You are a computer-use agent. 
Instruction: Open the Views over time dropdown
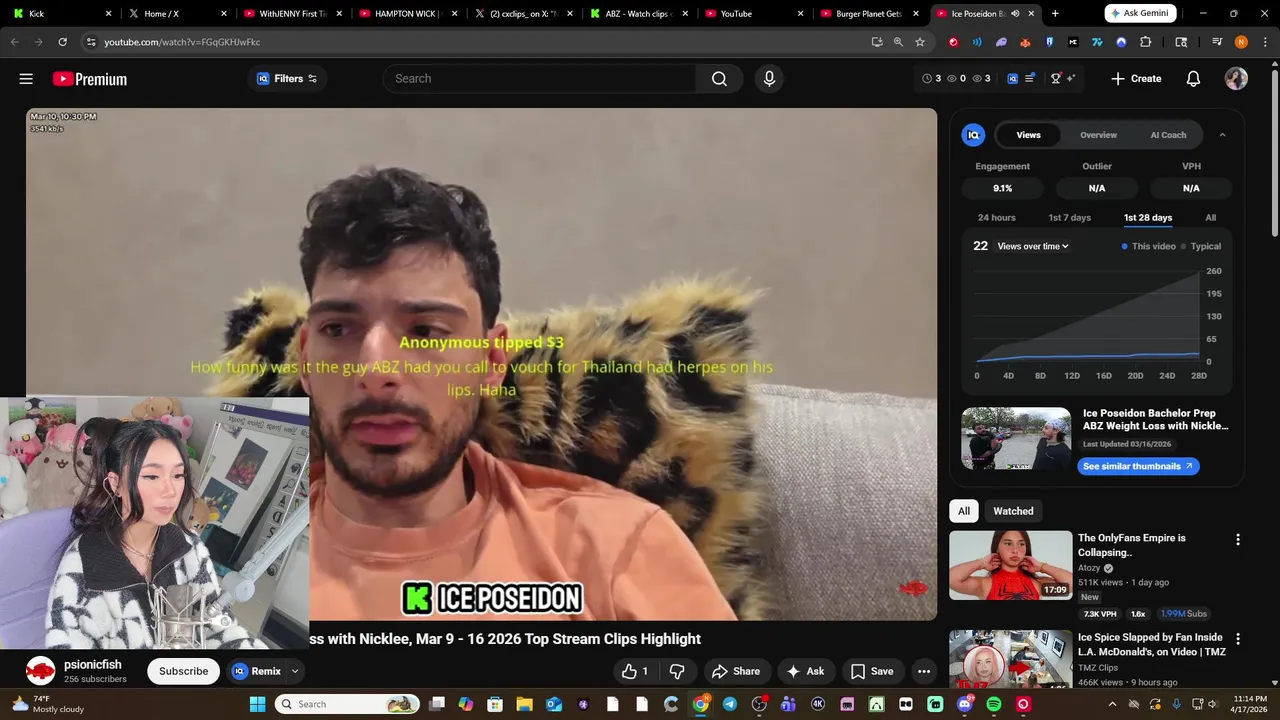[1033, 246]
